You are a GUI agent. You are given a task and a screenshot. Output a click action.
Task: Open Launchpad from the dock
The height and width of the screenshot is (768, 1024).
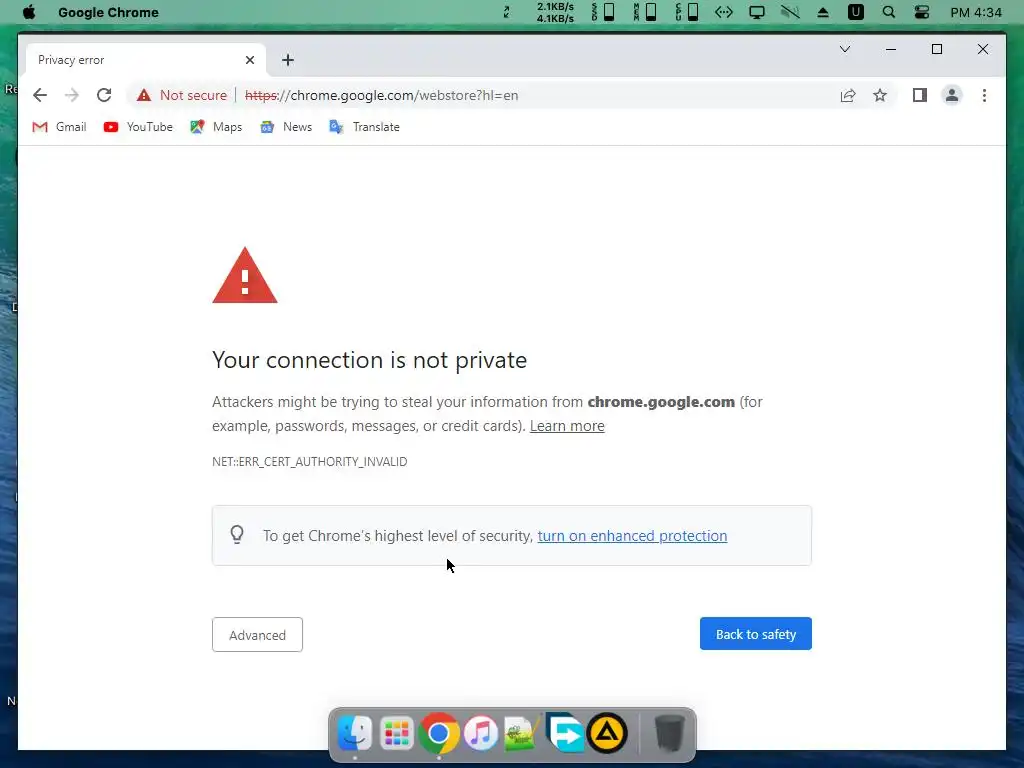tap(396, 733)
